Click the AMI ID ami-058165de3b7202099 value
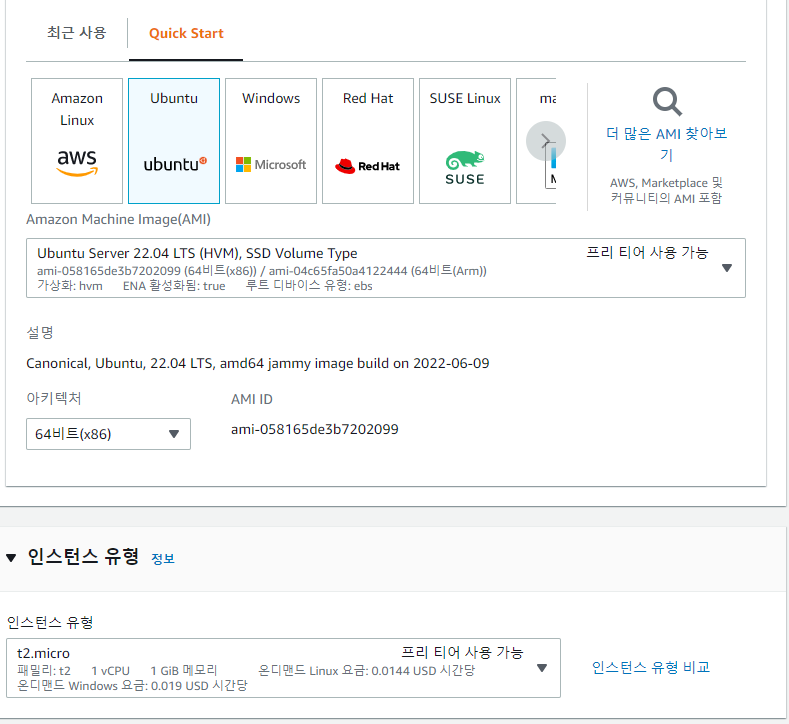 coord(314,429)
